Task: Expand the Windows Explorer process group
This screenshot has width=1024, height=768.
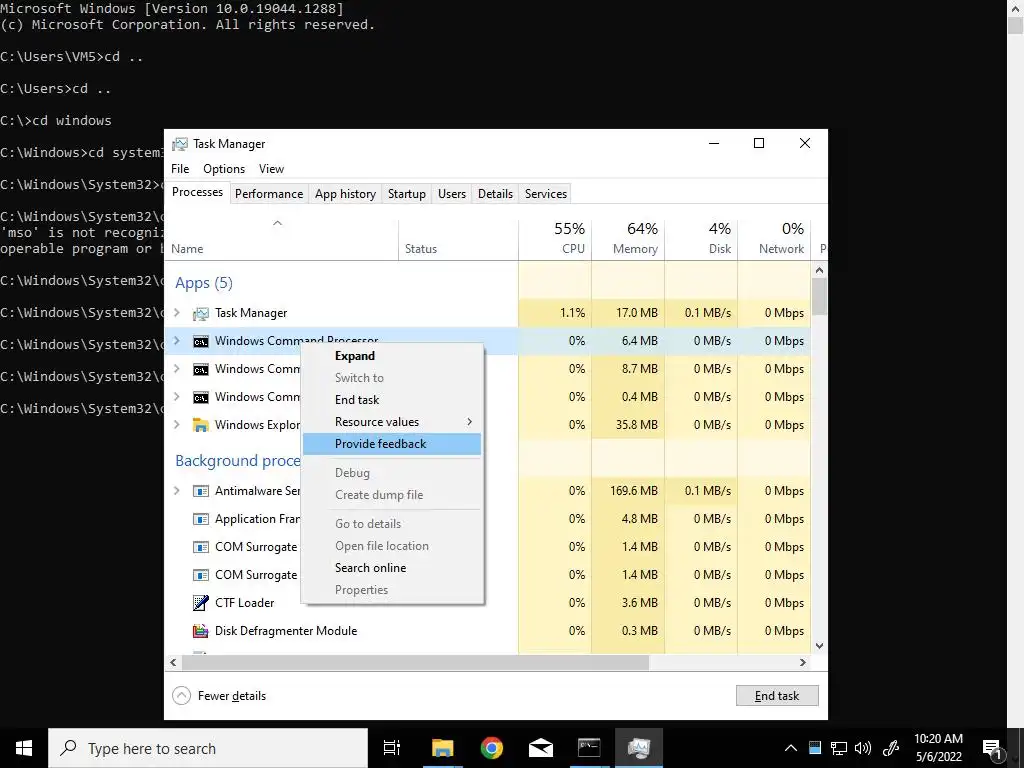Action: 176,424
